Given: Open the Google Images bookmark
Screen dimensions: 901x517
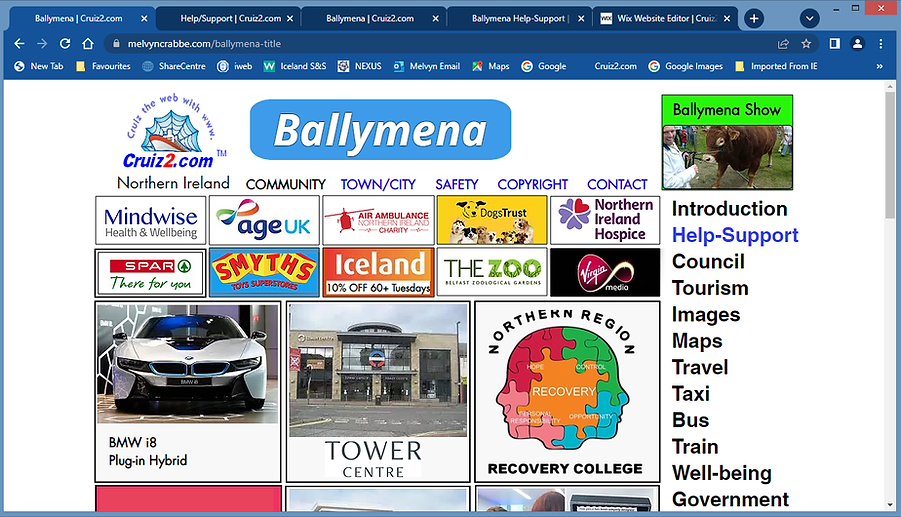Looking at the screenshot, I should (686, 66).
